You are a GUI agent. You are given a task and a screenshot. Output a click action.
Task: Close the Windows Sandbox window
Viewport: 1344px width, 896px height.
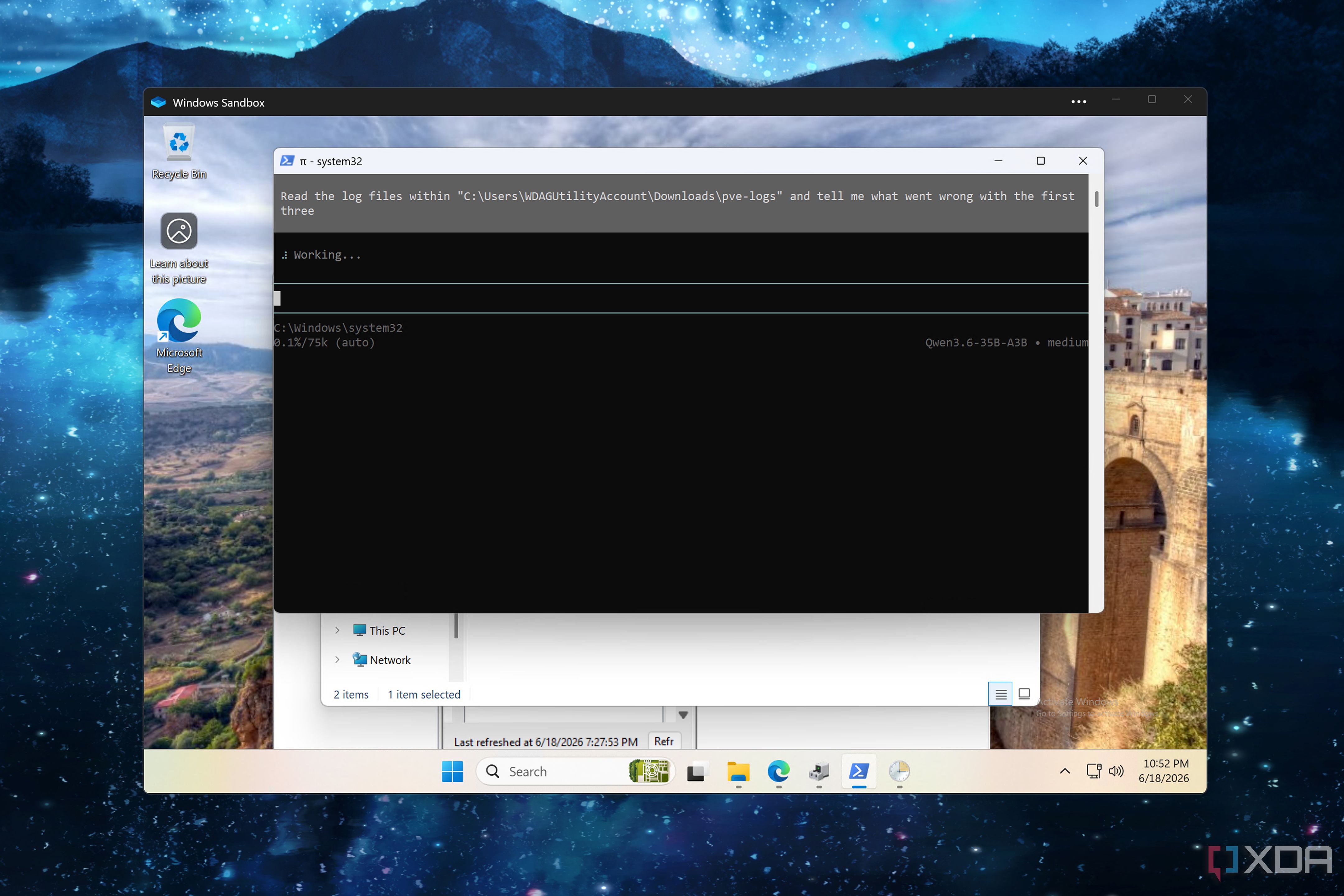point(1188,100)
